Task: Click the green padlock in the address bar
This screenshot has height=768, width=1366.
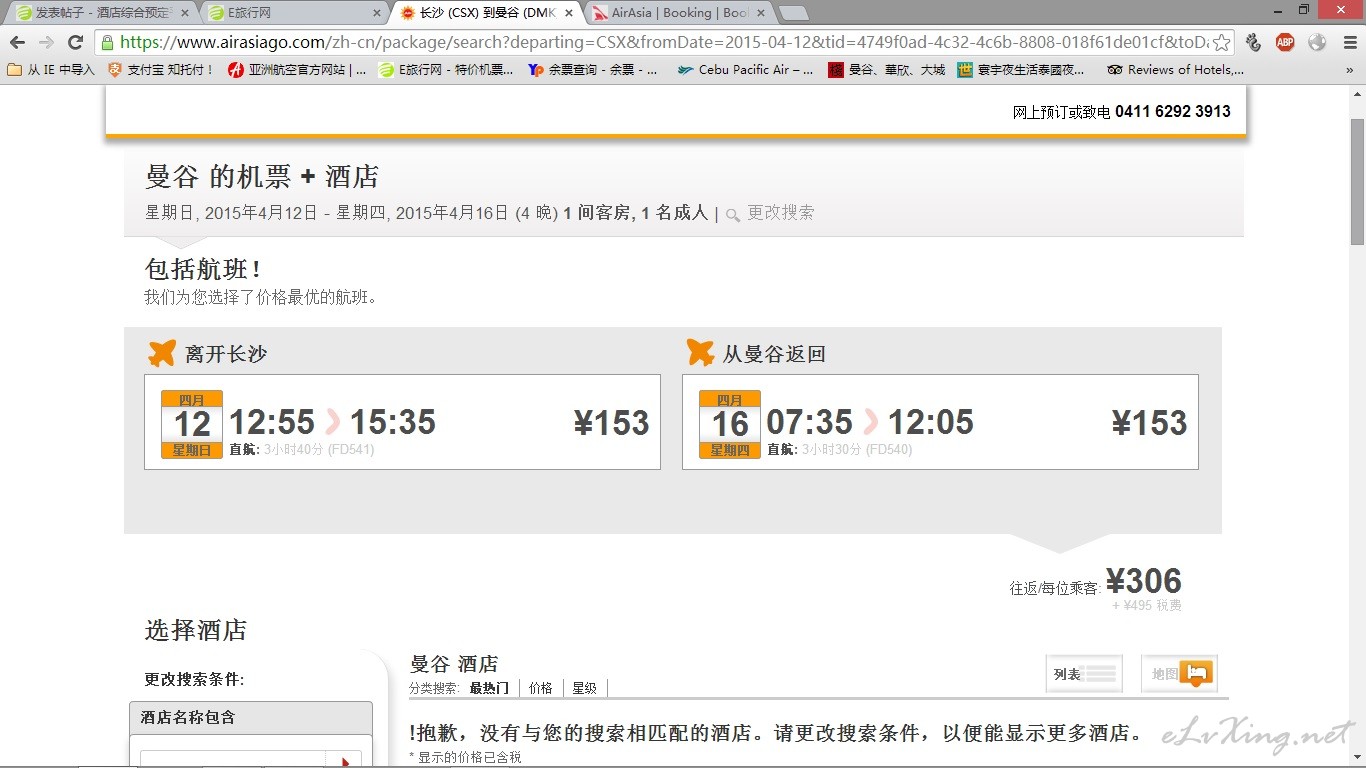Action: (107, 42)
